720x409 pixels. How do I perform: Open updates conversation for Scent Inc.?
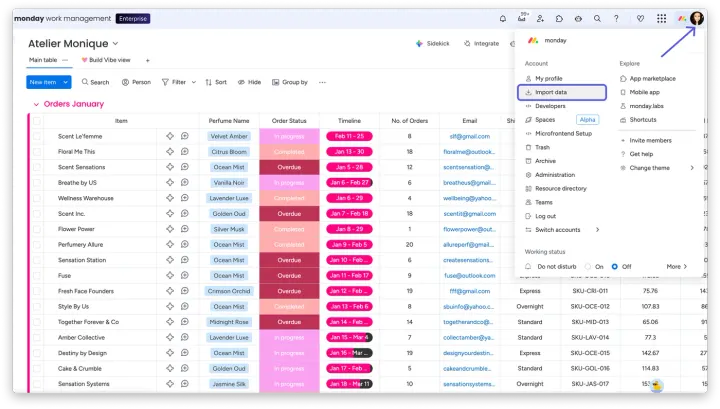pos(185,213)
